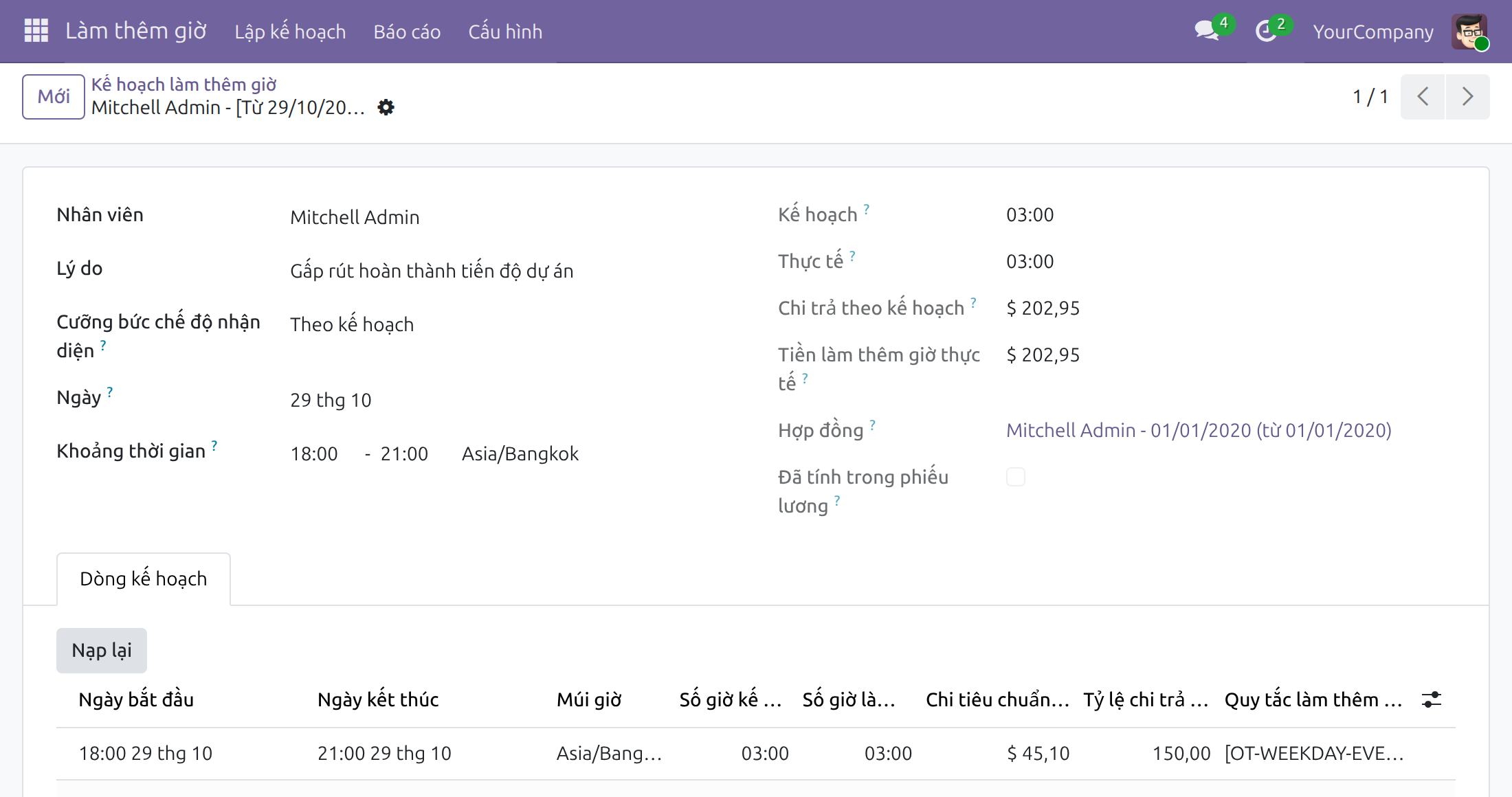Click the Mới button
Viewport: 1512px width, 797px height.
coord(54,96)
